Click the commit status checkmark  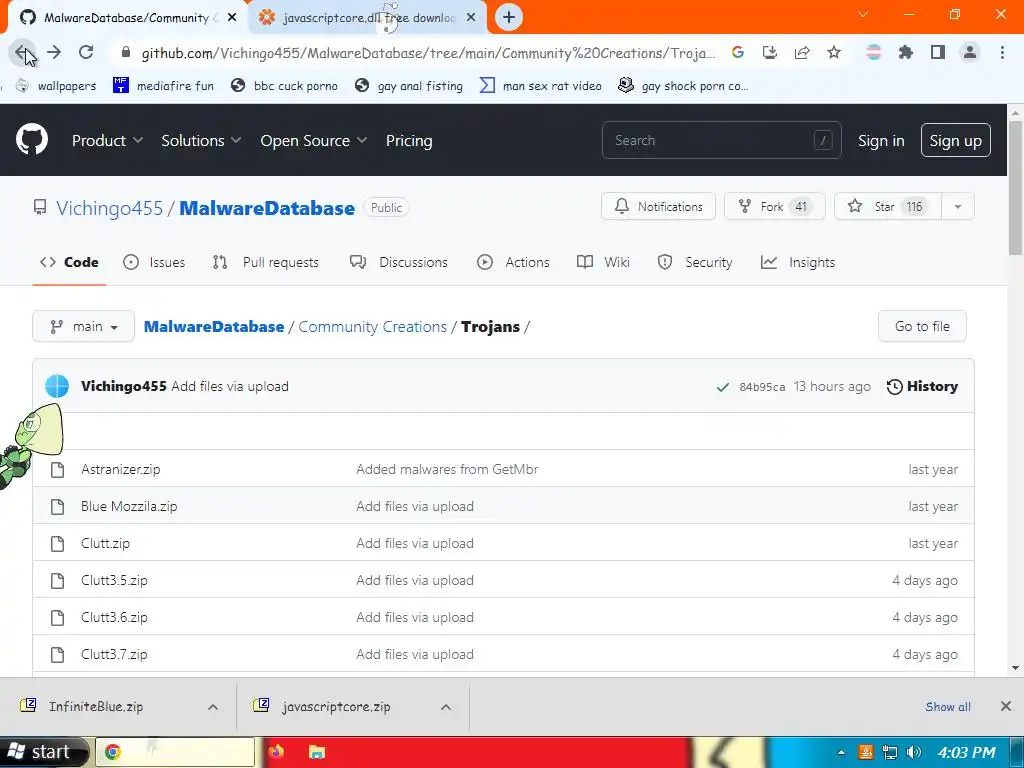tap(722, 387)
